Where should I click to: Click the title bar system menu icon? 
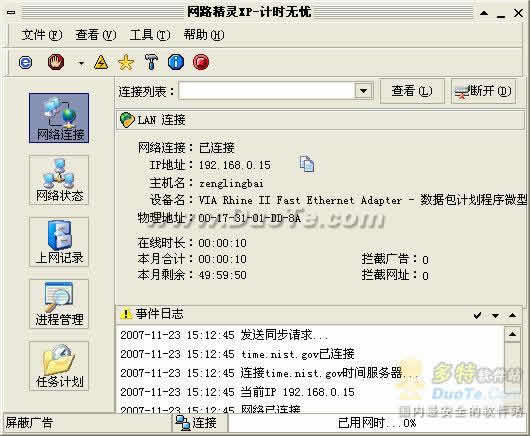click(11, 13)
